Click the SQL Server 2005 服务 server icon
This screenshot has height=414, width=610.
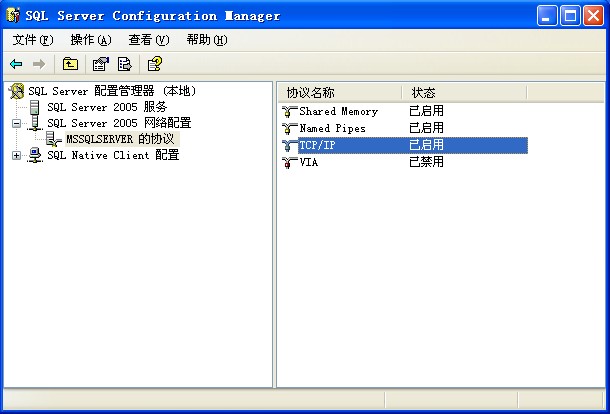[x=35, y=107]
